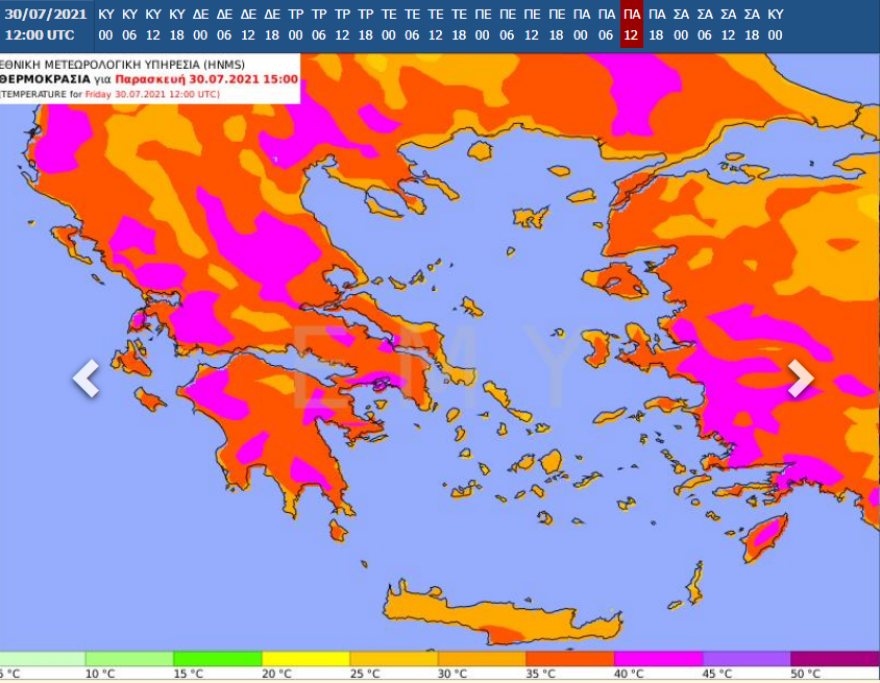Click the 30/07/2021 12:00 UTC date label
Image resolution: width=880 pixels, height=683 pixels.
coord(39,24)
